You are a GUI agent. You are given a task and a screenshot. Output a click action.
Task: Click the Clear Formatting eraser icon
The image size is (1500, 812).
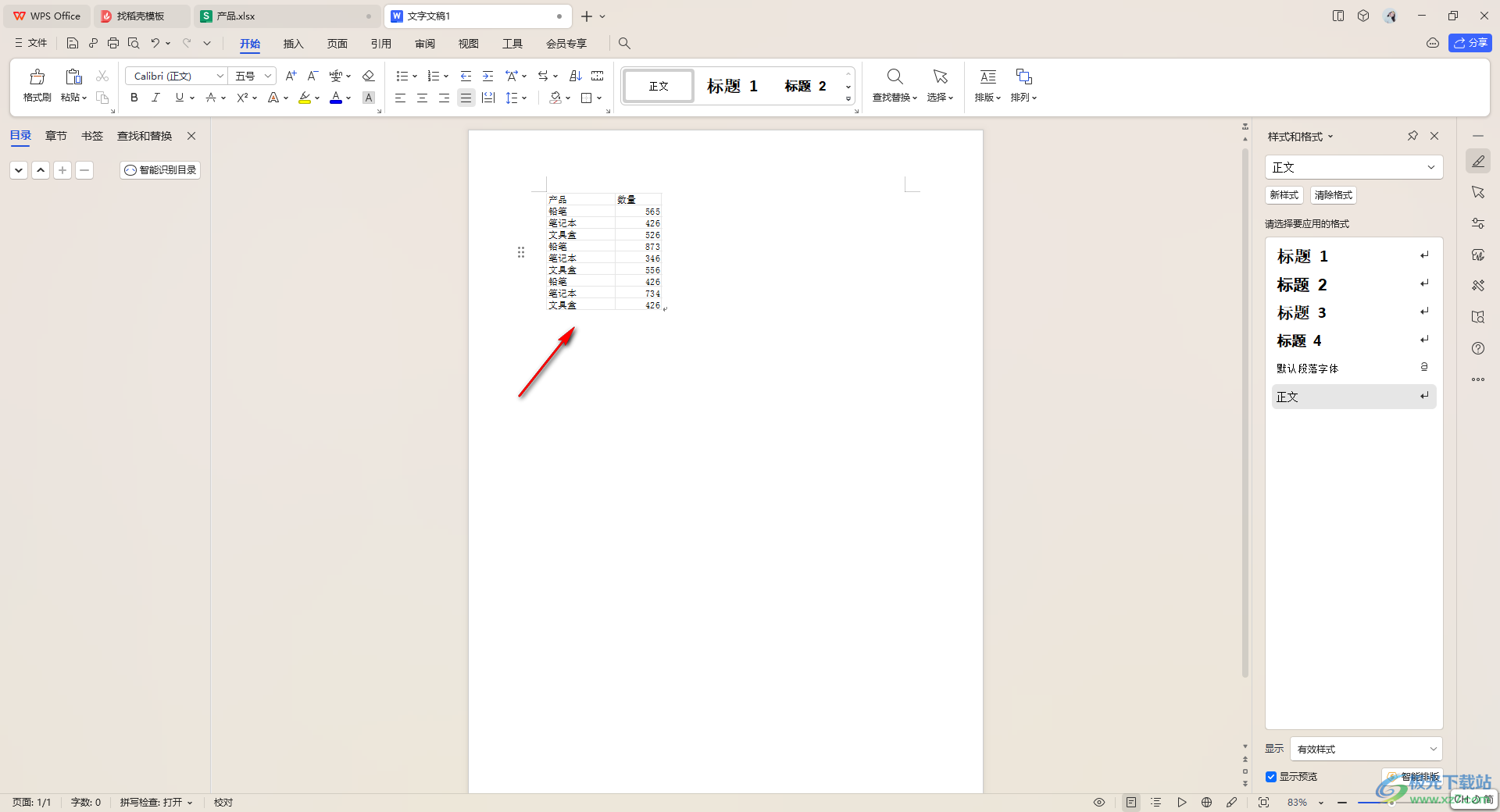369,76
